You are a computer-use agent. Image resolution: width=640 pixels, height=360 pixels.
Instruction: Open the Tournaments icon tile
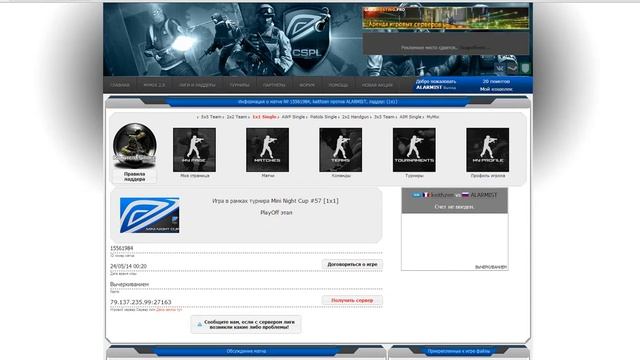coord(414,150)
